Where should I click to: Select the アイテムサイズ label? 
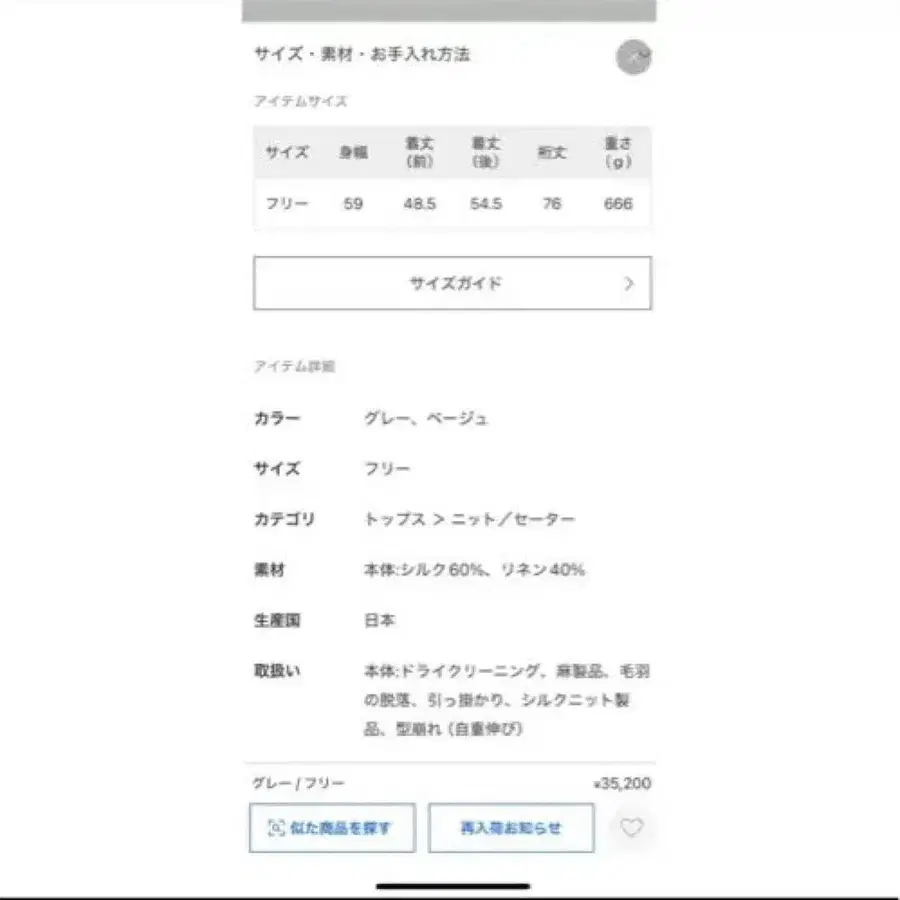click(x=300, y=102)
